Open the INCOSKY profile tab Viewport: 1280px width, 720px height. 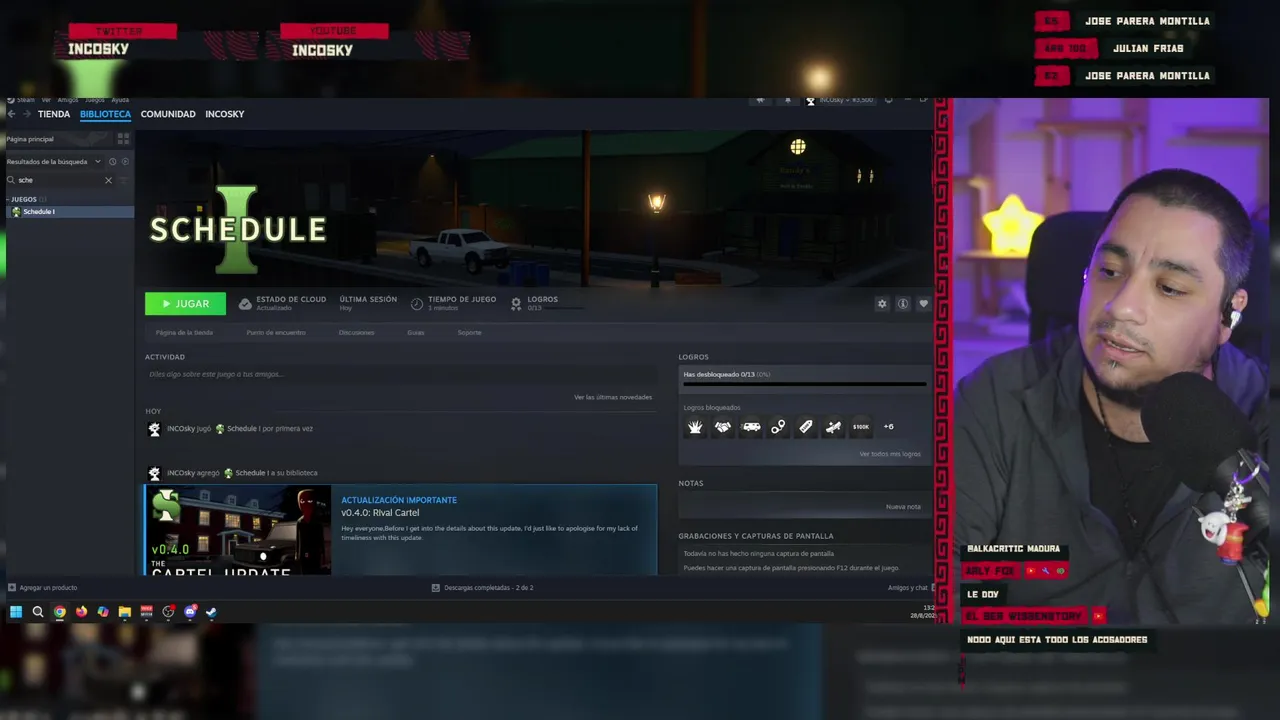pos(224,114)
